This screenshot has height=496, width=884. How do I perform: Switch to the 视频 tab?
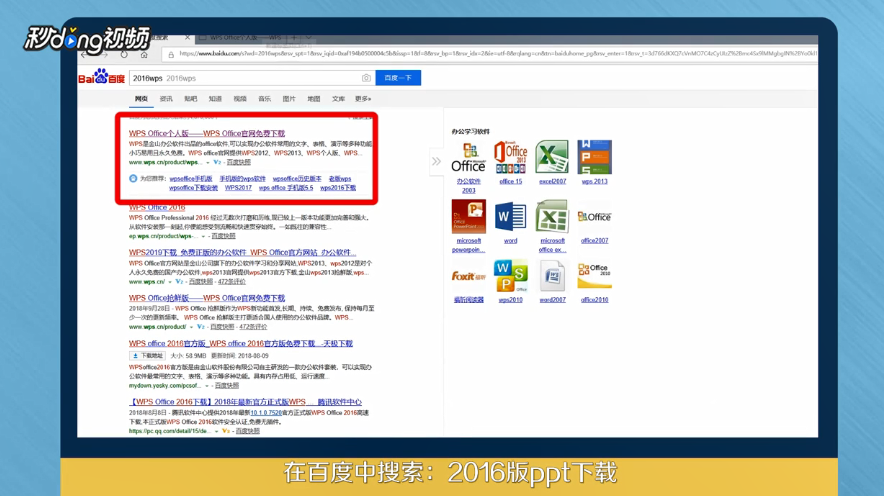click(240, 99)
